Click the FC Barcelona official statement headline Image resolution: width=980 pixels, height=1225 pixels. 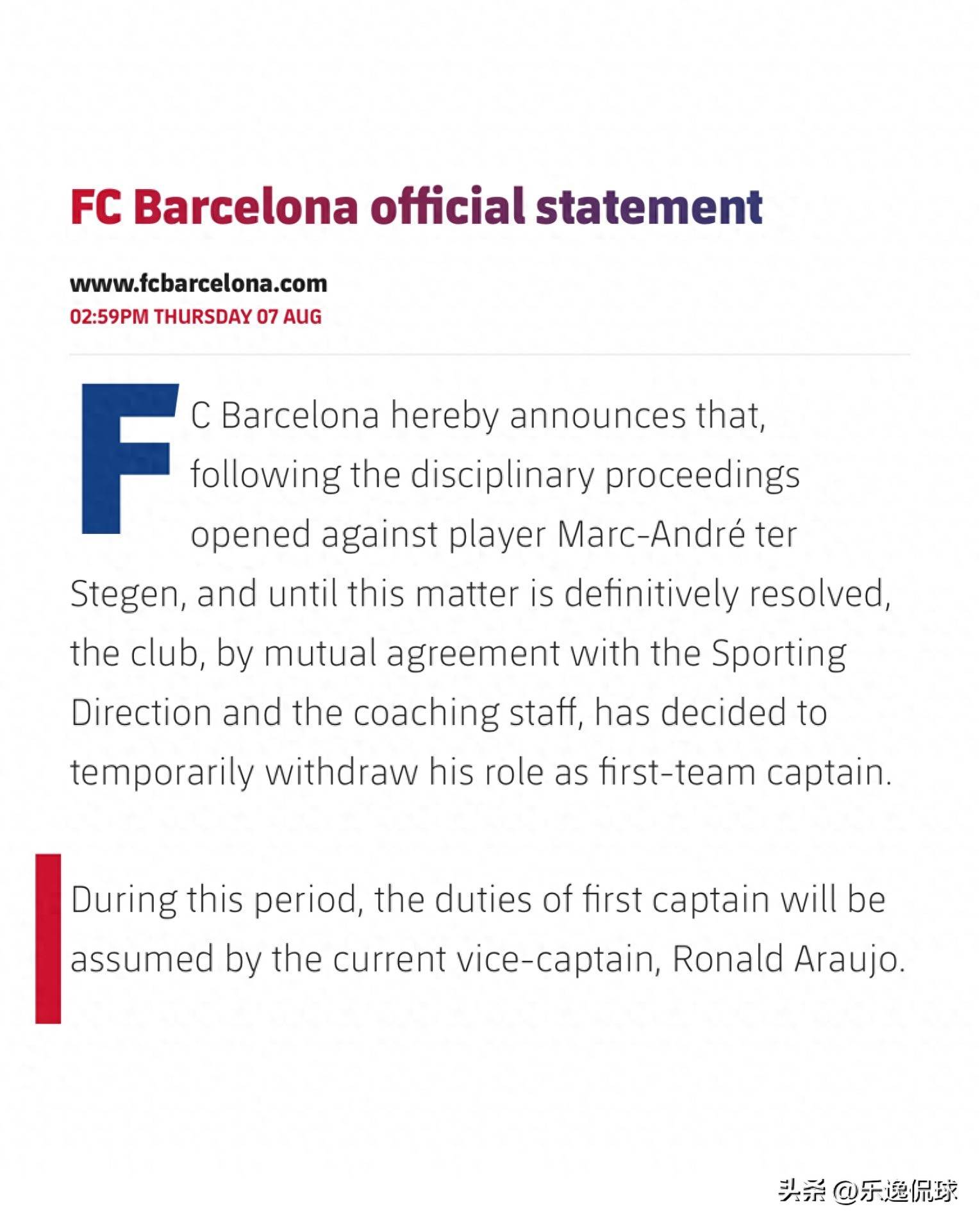click(x=416, y=207)
